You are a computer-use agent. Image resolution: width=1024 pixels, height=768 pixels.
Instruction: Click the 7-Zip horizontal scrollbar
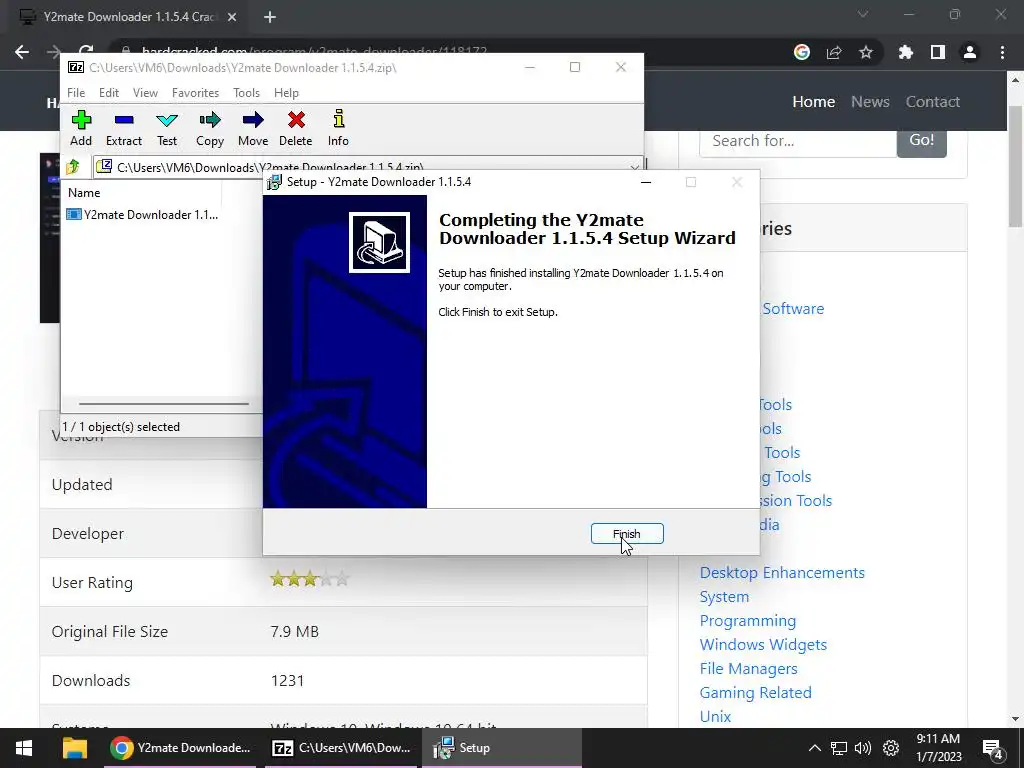[163, 404]
